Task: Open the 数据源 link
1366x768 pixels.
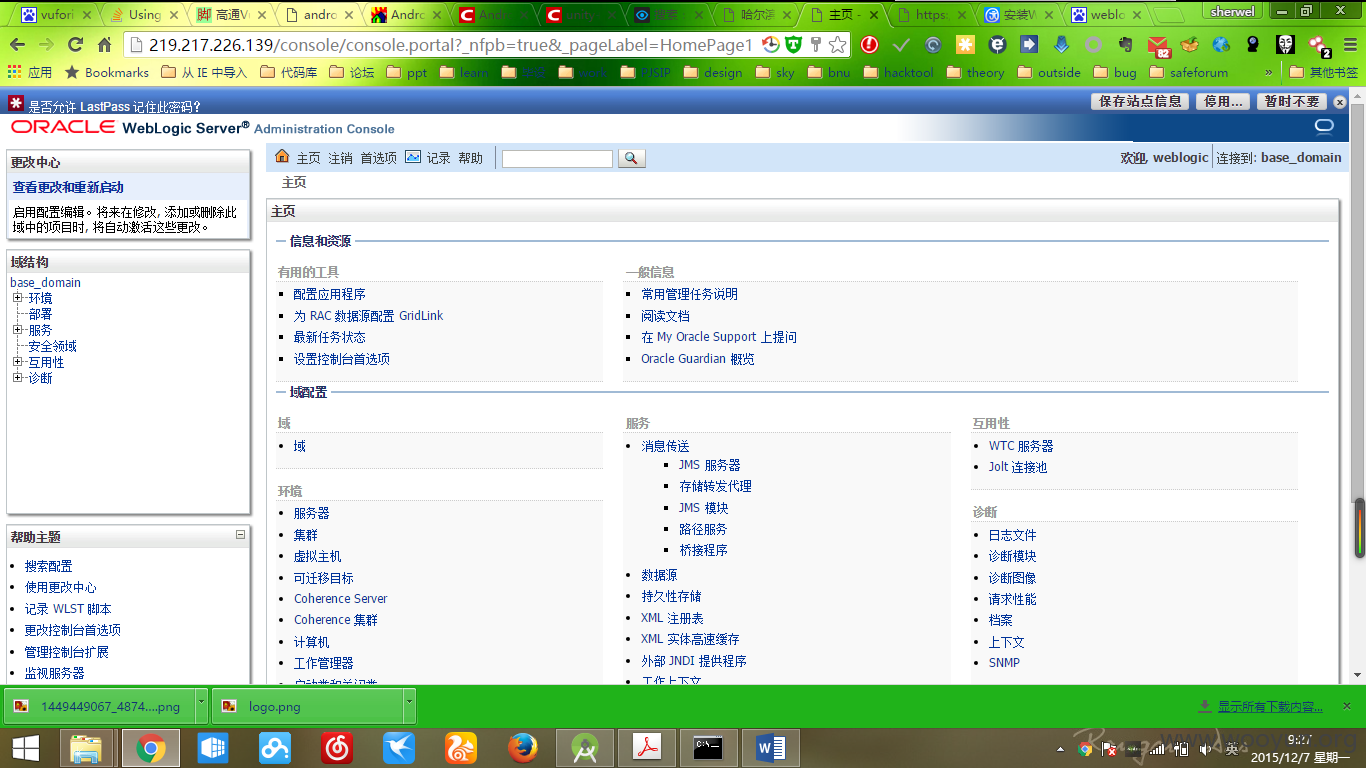Action: (x=659, y=575)
